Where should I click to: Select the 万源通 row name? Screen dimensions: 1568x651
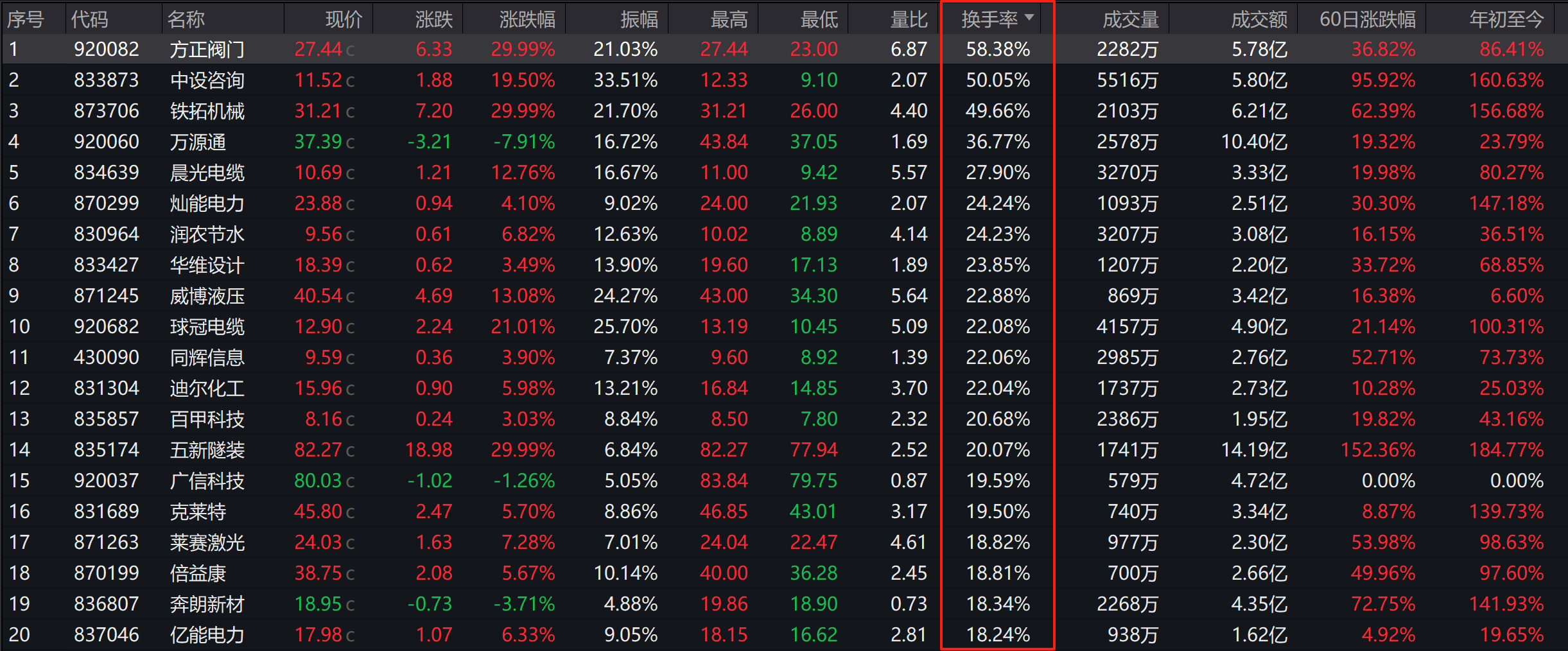point(198,142)
